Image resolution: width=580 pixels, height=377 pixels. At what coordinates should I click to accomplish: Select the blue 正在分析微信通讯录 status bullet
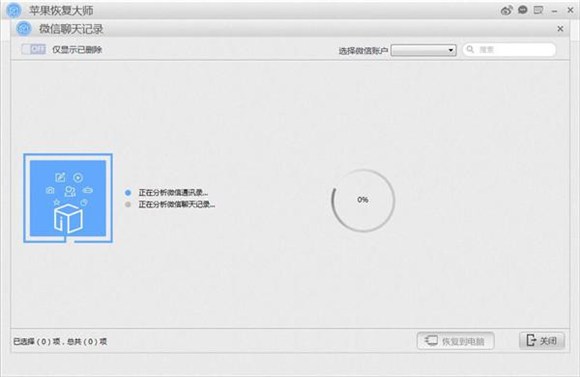(128, 193)
